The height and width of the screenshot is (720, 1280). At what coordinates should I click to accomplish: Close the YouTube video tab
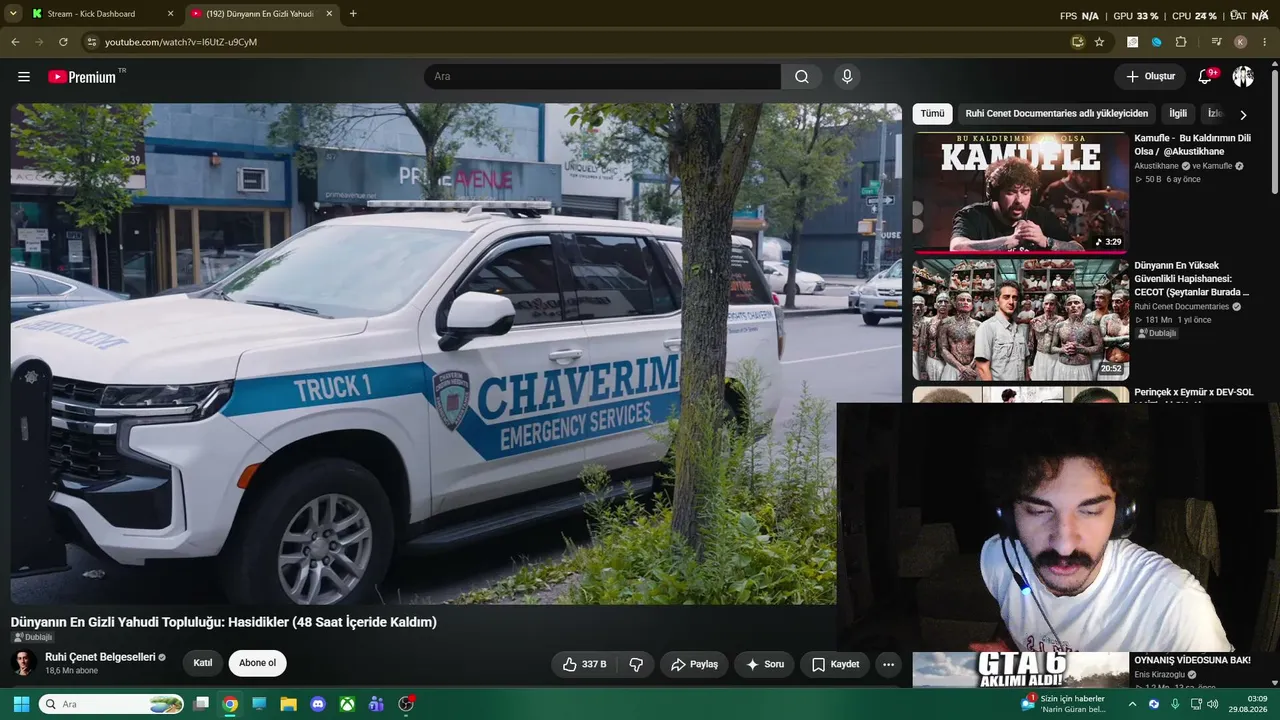click(x=329, y=14)
